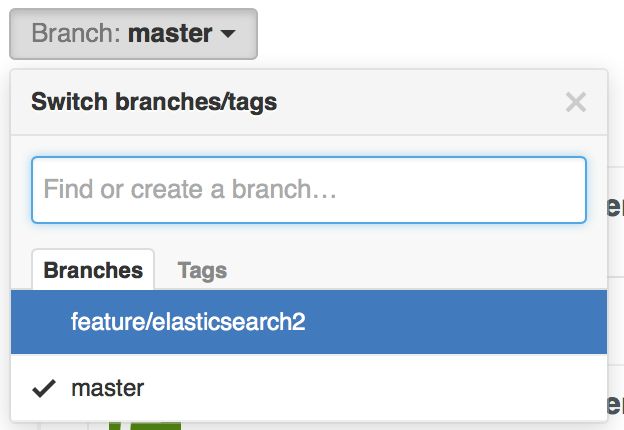Screen dimensions: 624x430
Task: Click the active Branches tab label
Action: pyautogui.click(x=93, y=270)
